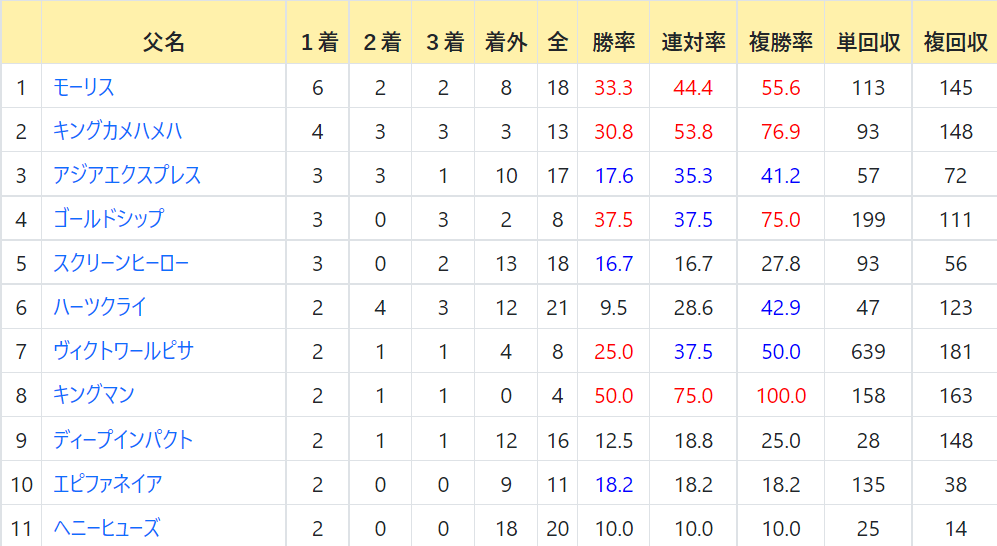This screenshot has width=997, height=546.
Task: Click the 複回収 column header
Action: 956,42
